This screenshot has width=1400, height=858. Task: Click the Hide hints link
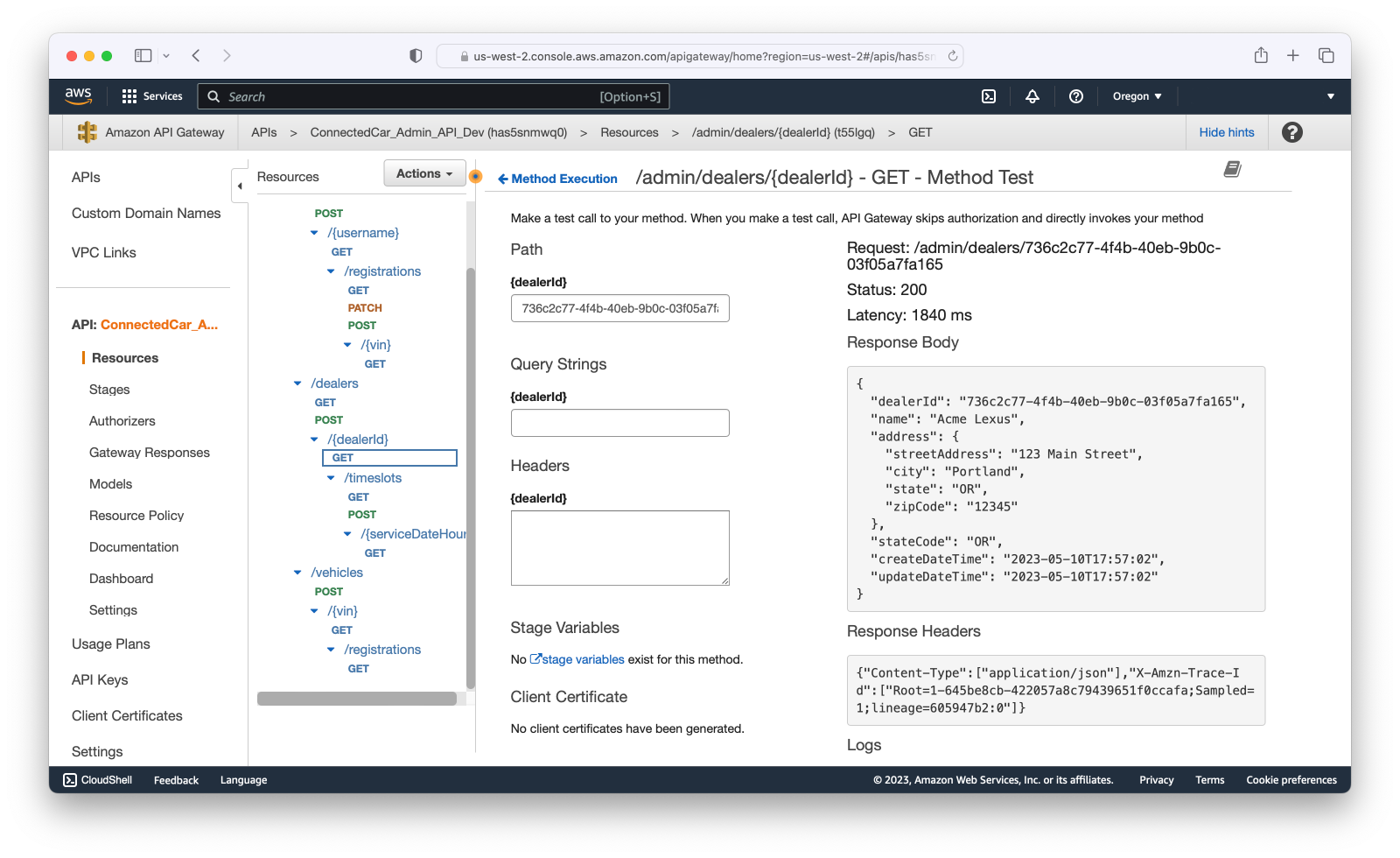coord(1226,132)
